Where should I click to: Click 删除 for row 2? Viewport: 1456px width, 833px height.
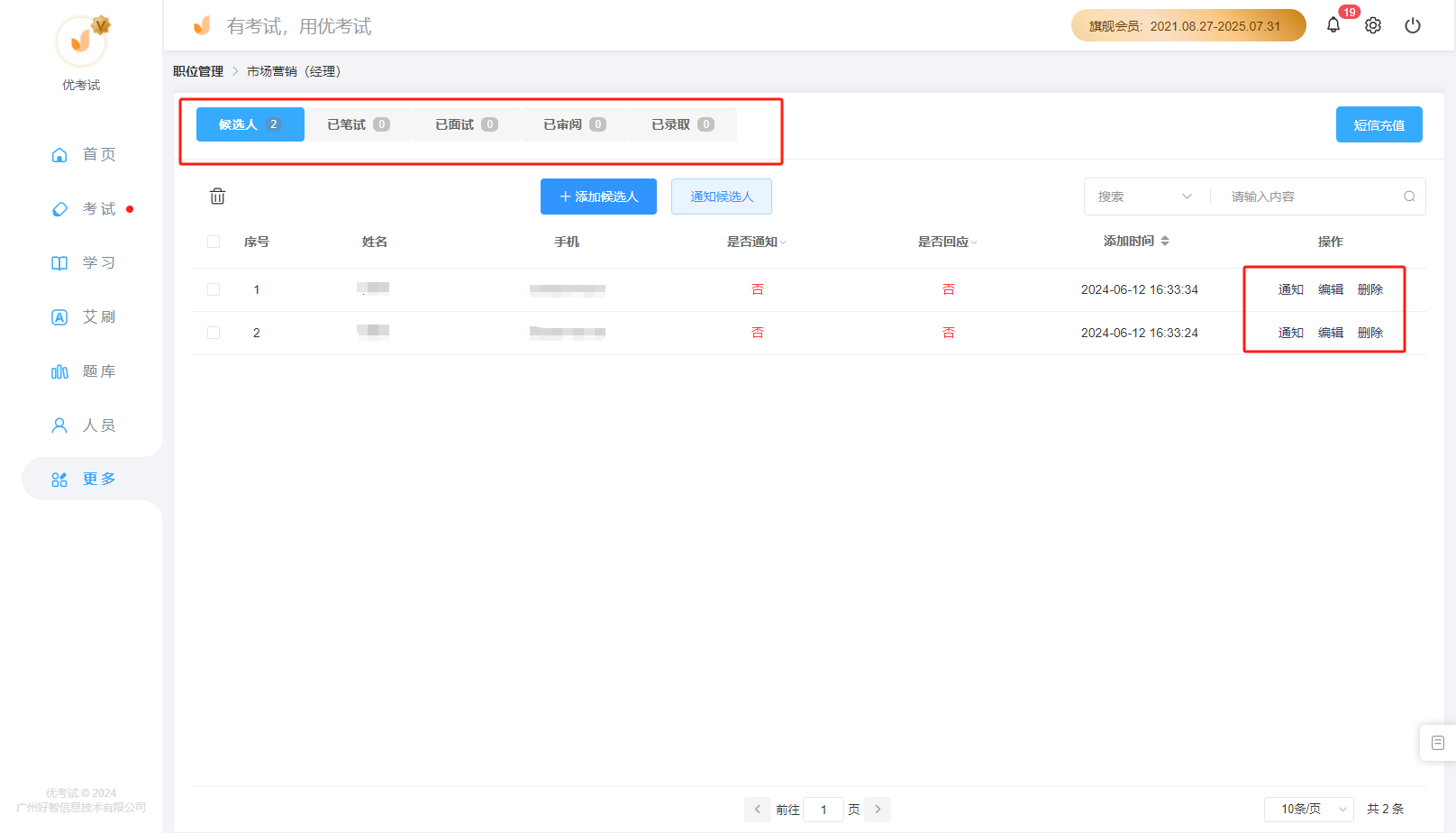pyautogui.click(x=1370, y=333)
